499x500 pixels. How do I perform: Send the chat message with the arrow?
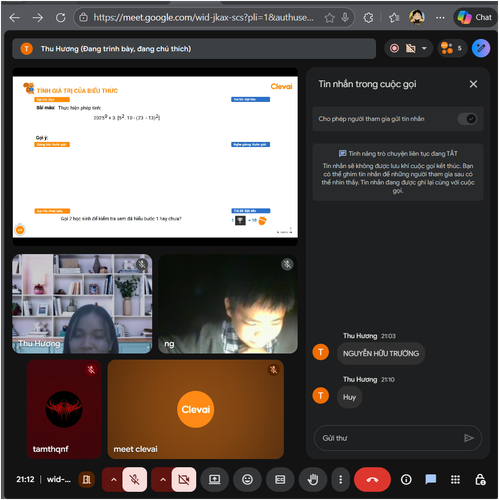point(469,438)
